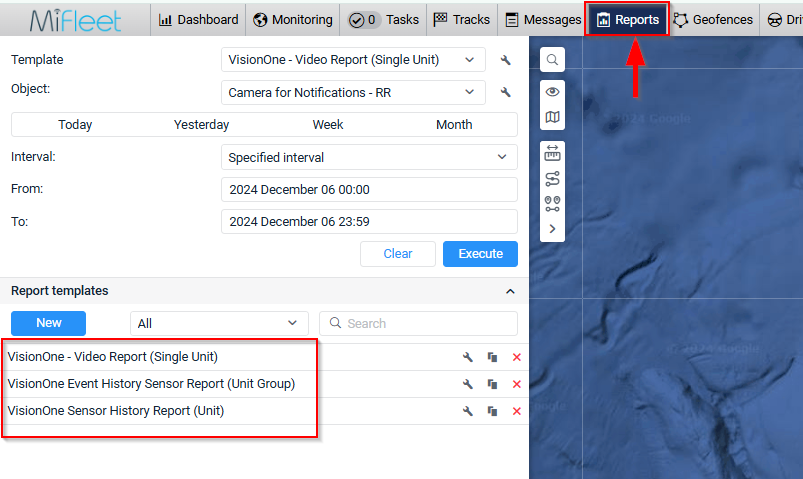The width and height of the screenshot is (803, 479).
Task: Click the template Search field
Action: (x=418, y=323)
